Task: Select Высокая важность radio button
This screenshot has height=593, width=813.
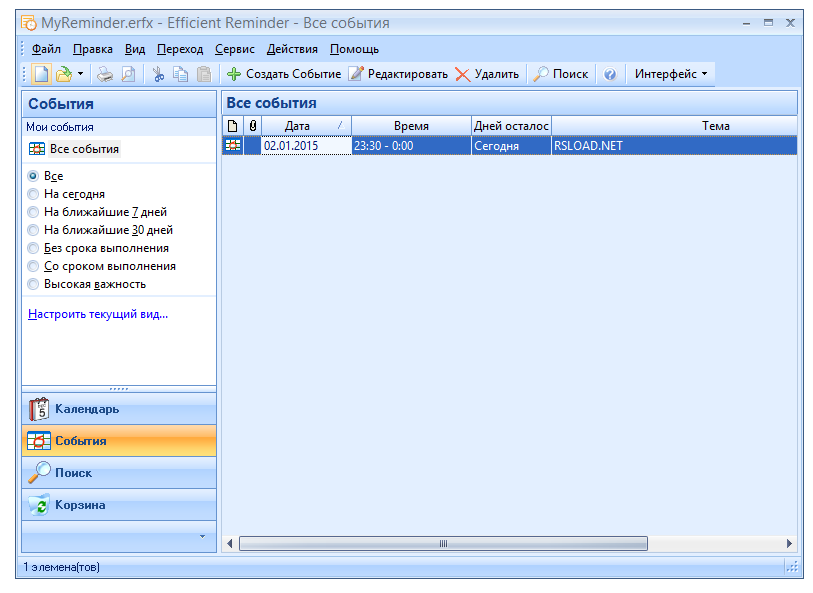Action: pos(33,284)
